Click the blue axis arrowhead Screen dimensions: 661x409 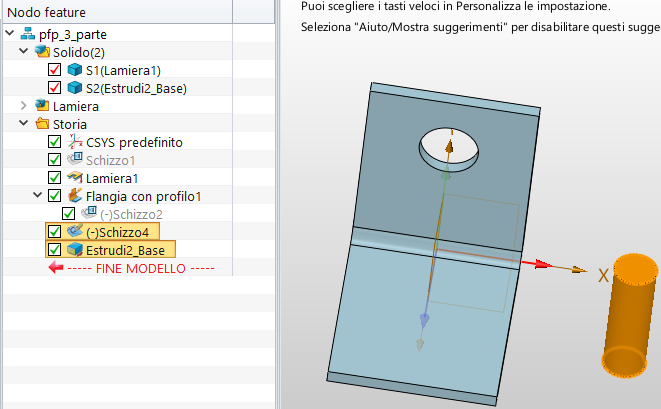click(424, 321)
